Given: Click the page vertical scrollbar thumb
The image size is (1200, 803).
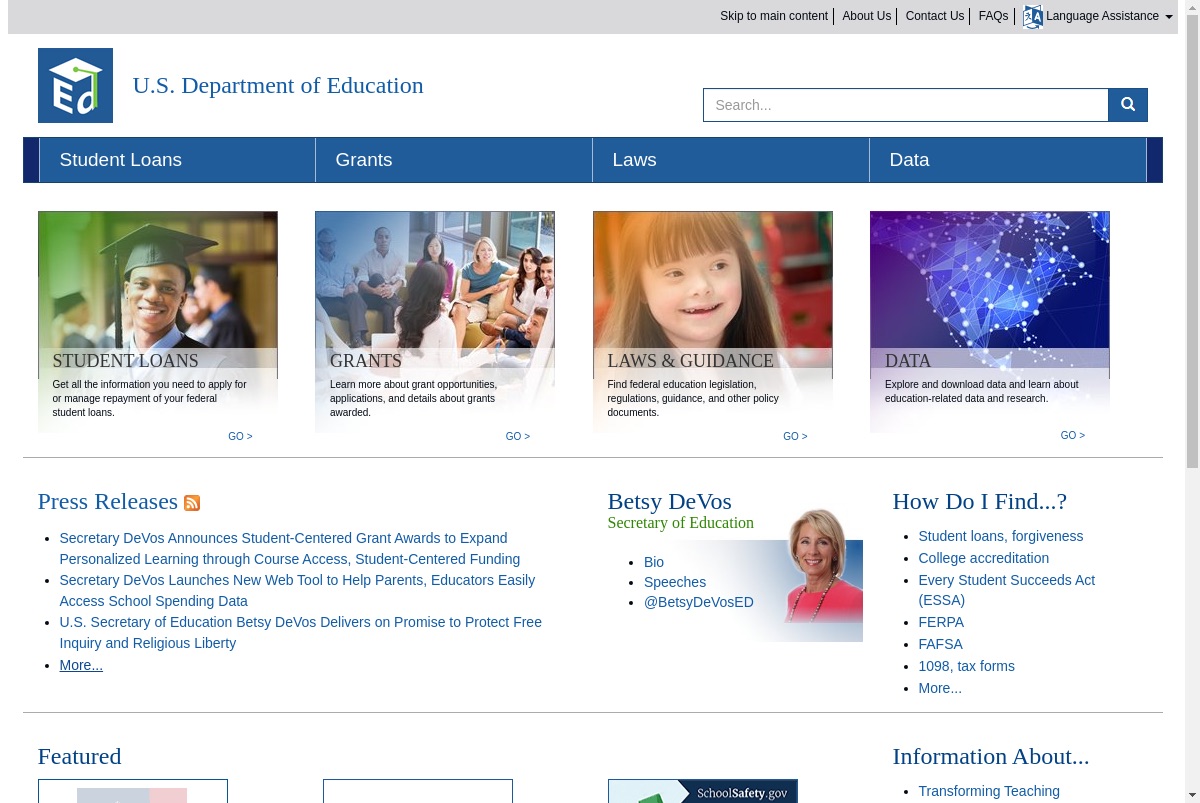Looking at the screenshot, I should click(1192, 240).
